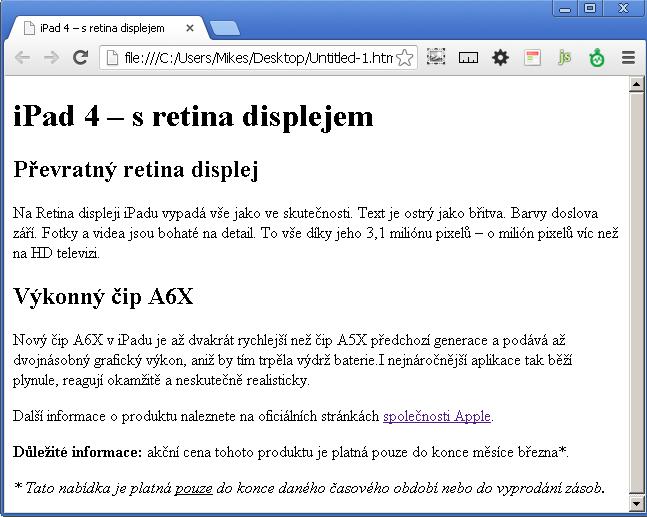Go forward with the forward arrow
The height and width of the screenshot is (517, 647).
[x=51, y=58]
